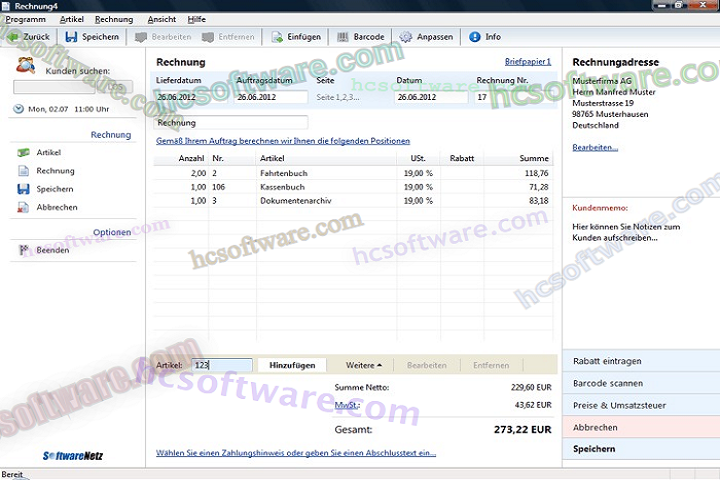Click the Bearbeiten link under Rechnungadresse

point(595,147)
